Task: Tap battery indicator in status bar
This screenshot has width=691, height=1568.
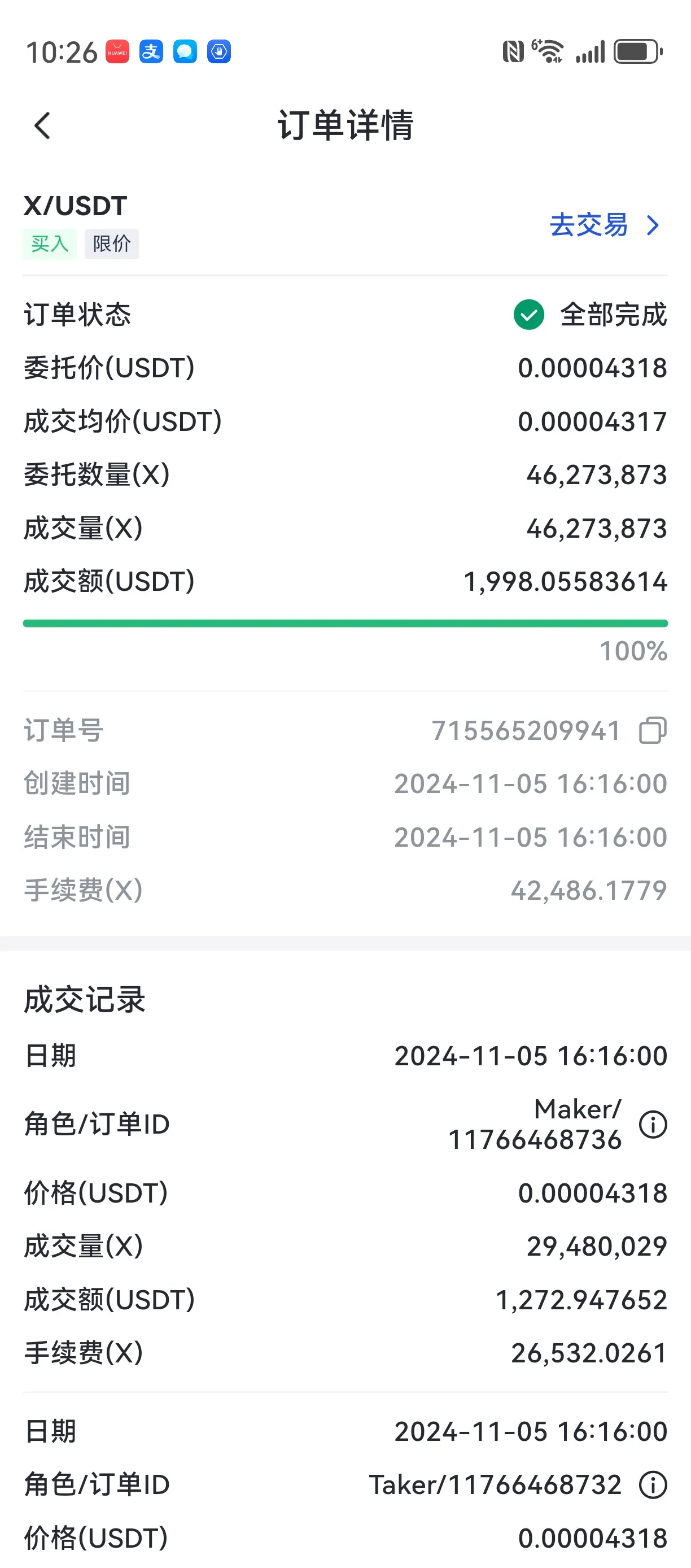Action: 638,52
